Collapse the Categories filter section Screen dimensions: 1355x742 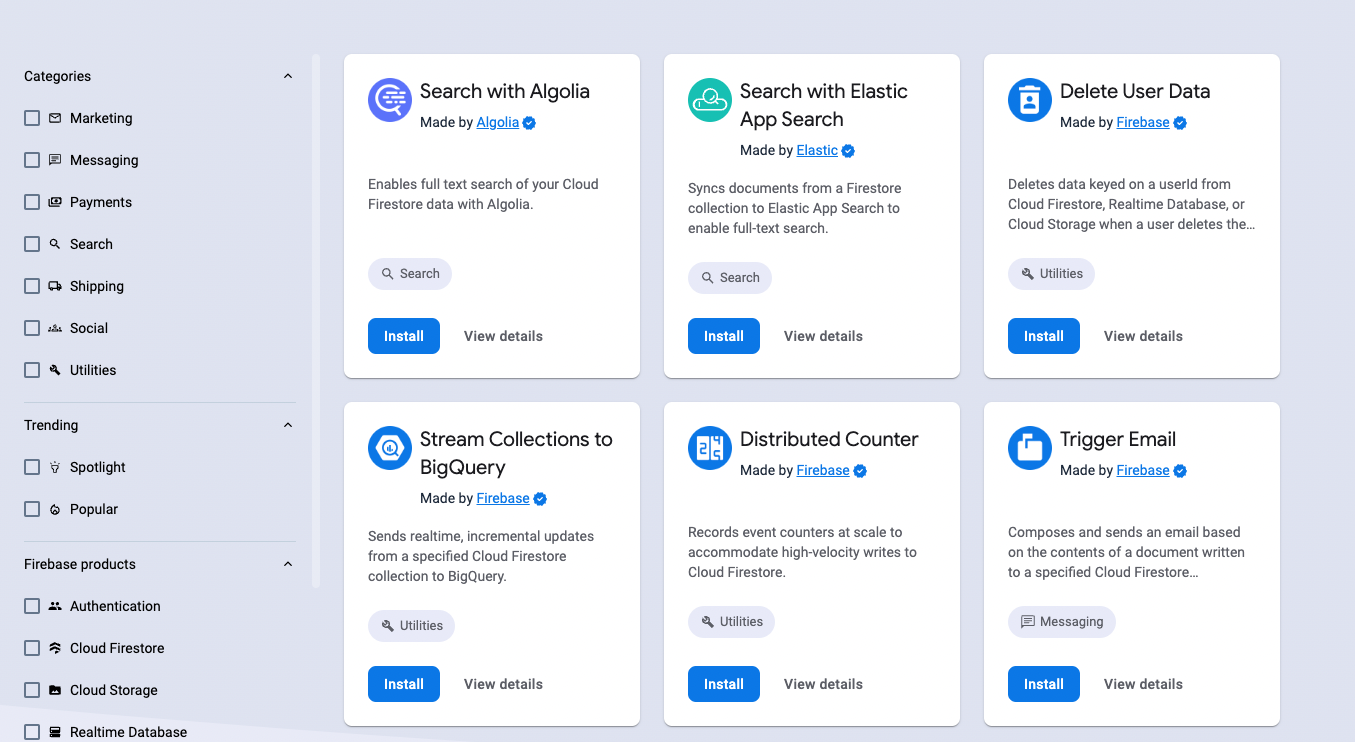[288, 77]
